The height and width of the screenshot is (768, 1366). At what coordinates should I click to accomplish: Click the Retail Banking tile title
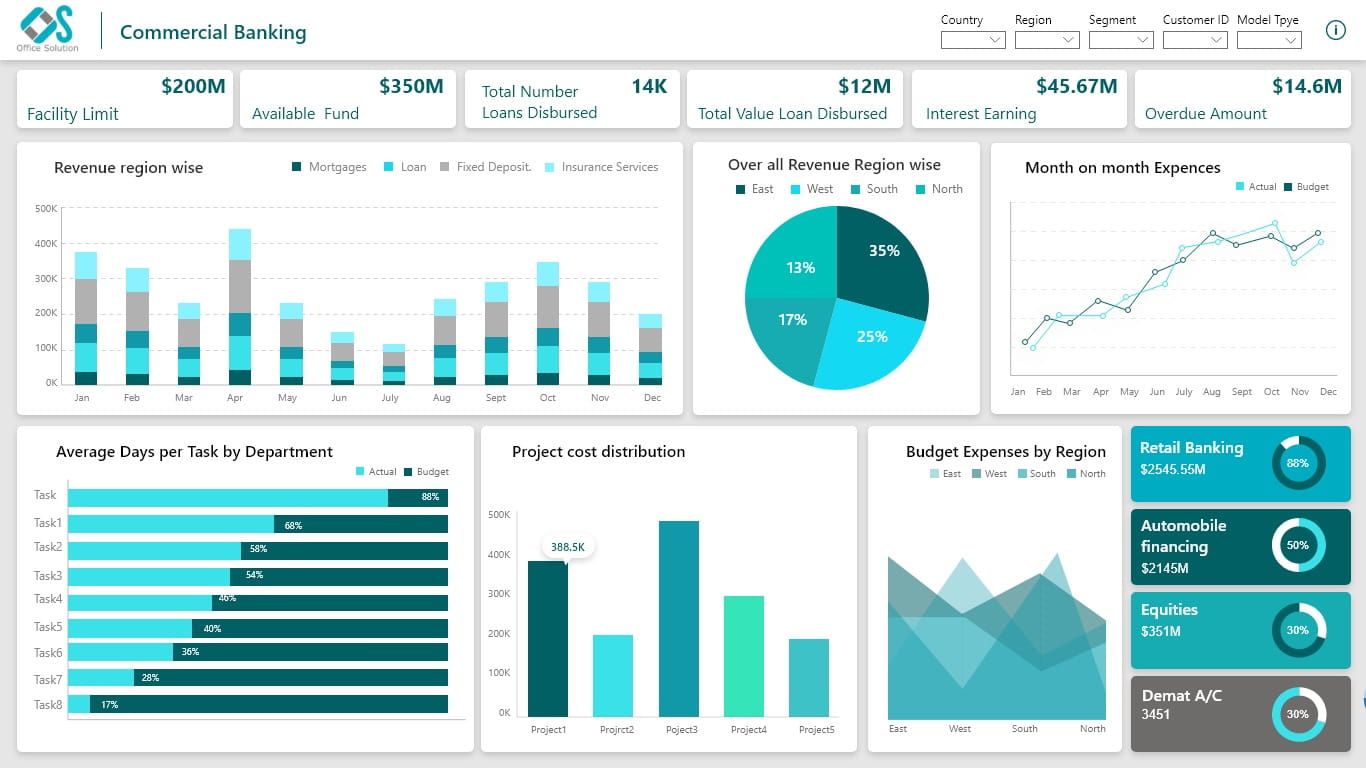(x=1191, y=448)
